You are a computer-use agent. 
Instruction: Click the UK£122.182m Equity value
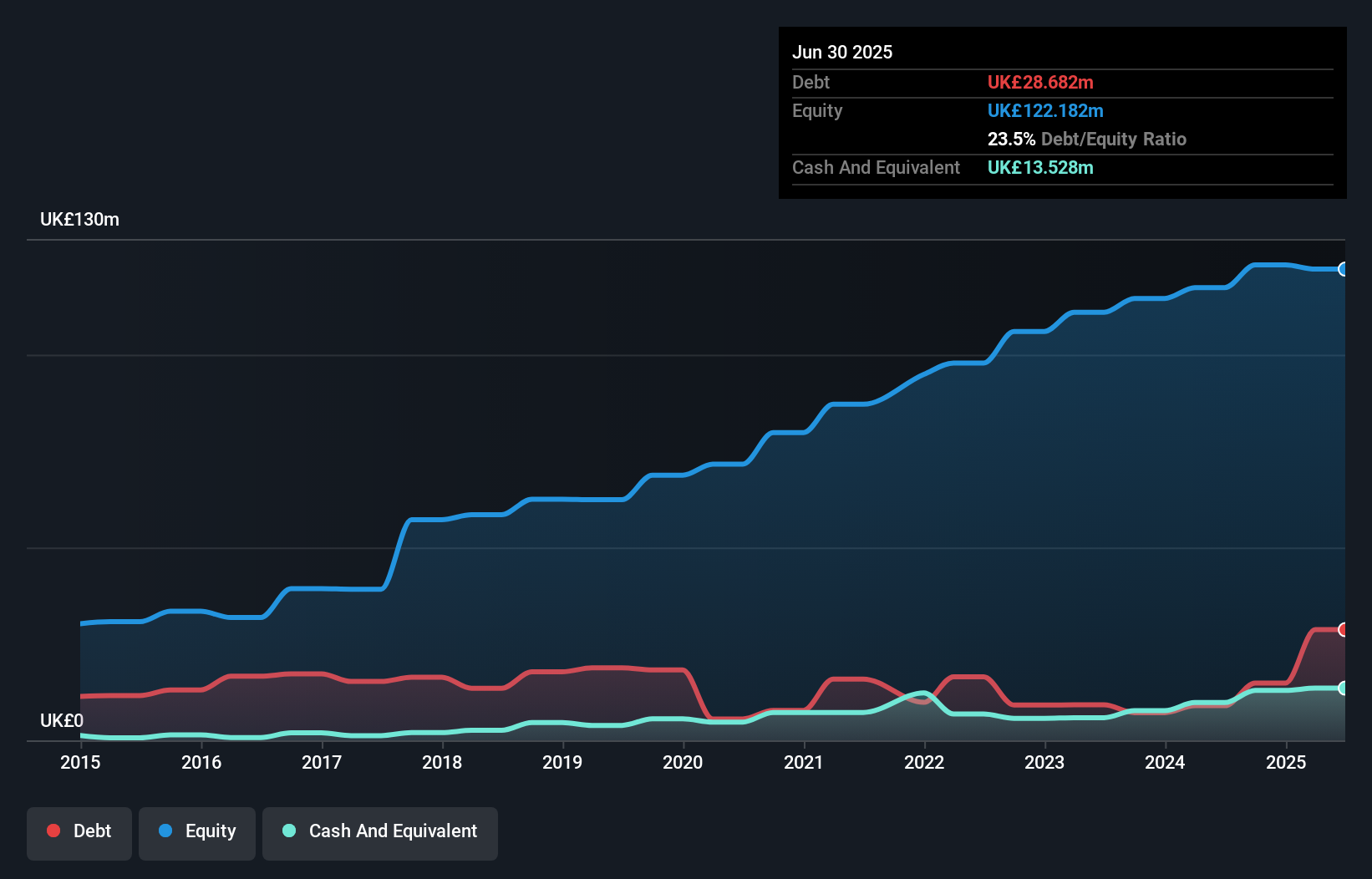point(1045,110)
